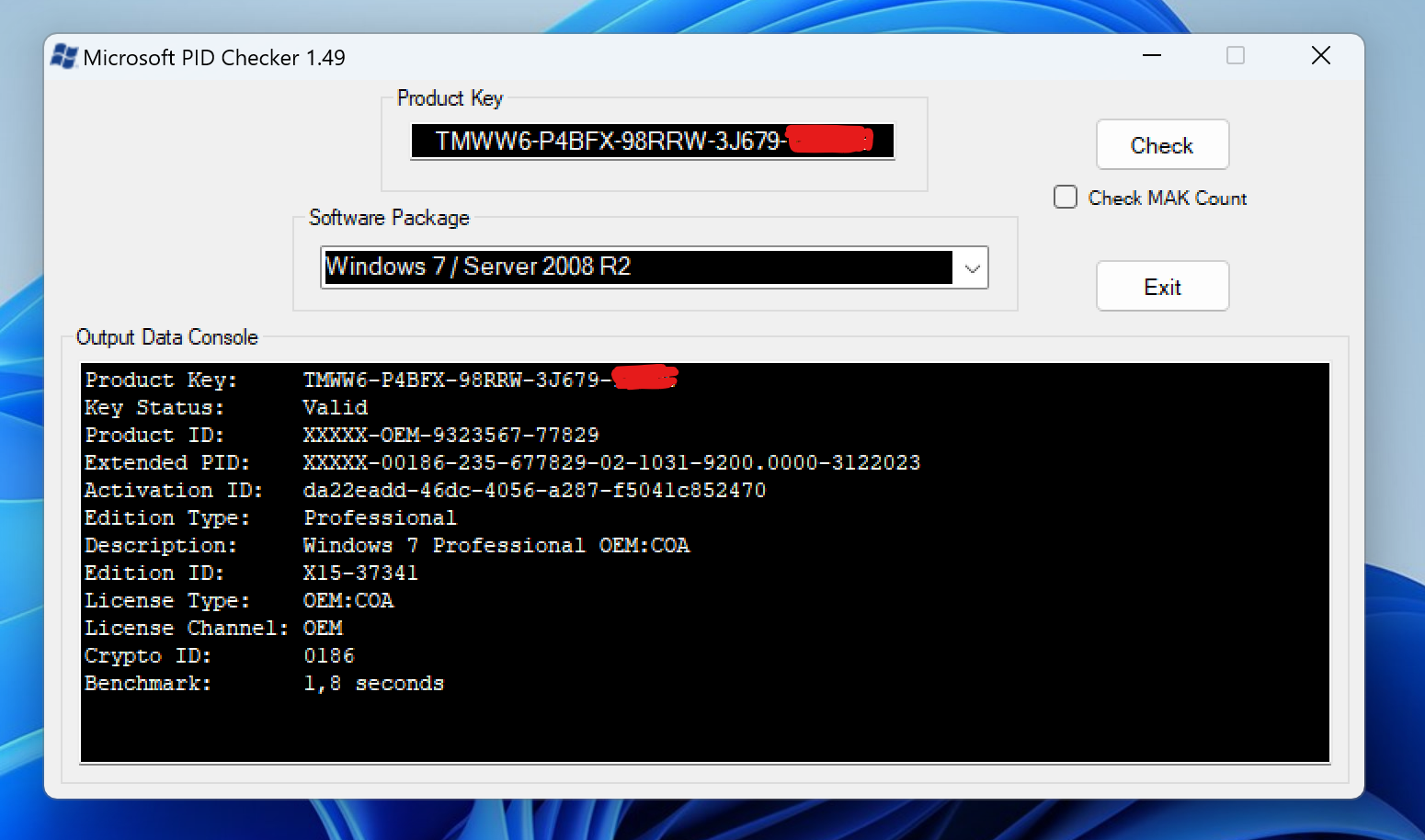This screenshot has width=1425, height=840.
Task: Click the Software Package group label
Action: tap(389, 218)
